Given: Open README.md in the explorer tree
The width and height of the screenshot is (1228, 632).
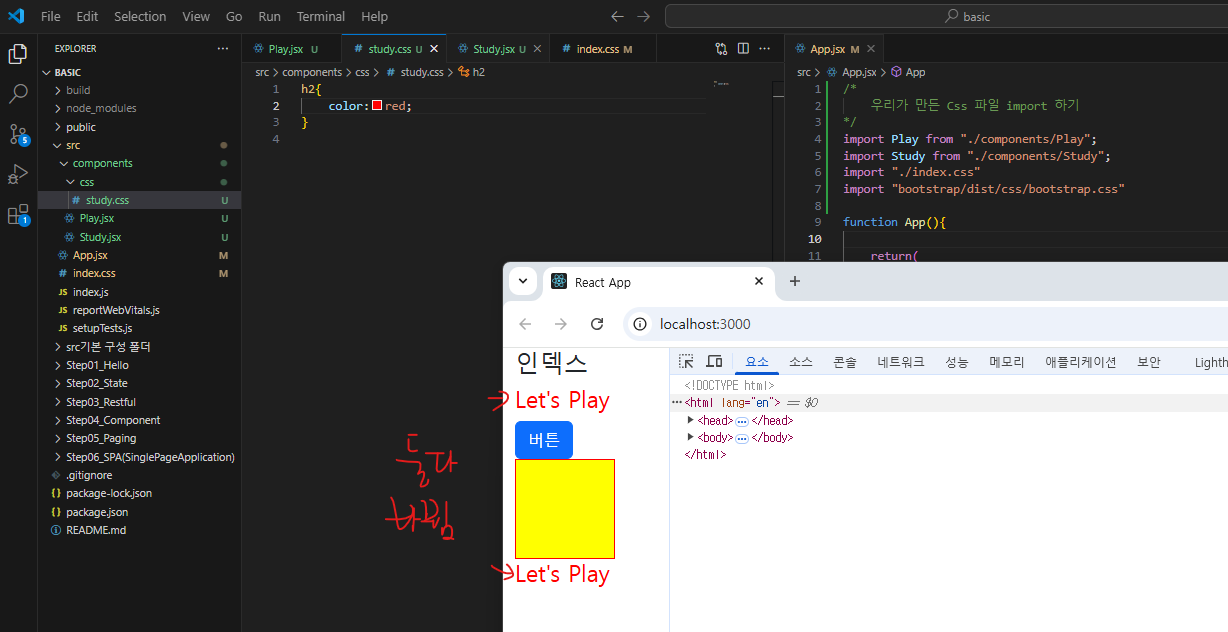Looking at the screenshot, I should pos(139,530).
